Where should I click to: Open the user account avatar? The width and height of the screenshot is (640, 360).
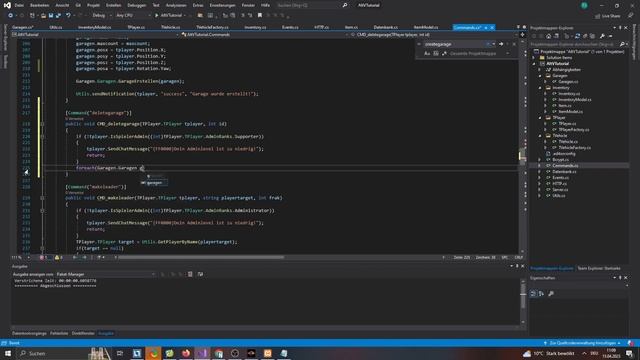pyautogui.click(x=584, y=5)
